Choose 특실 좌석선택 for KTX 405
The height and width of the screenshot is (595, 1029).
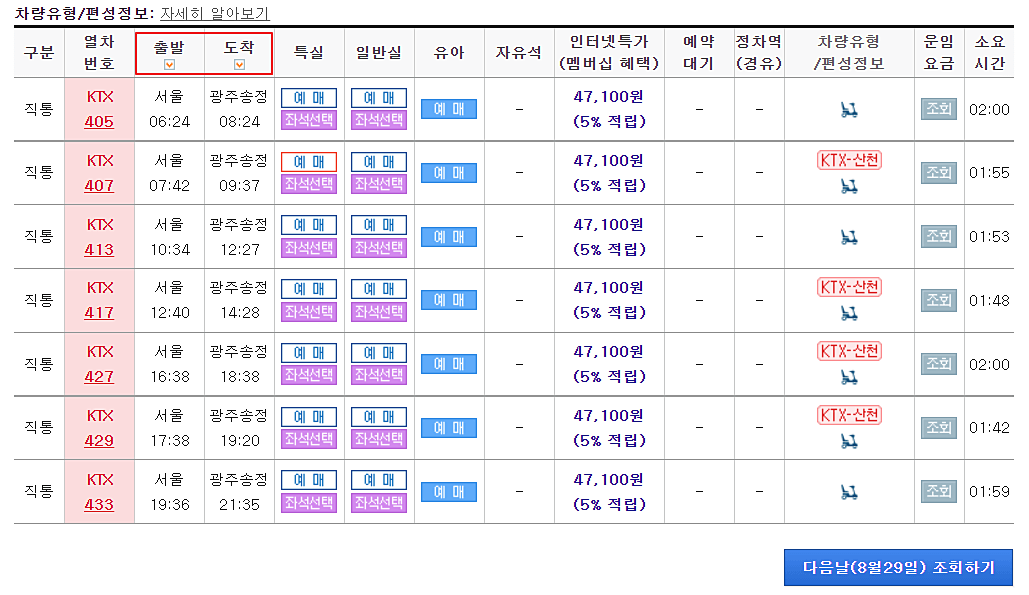[x=309, y=120]
